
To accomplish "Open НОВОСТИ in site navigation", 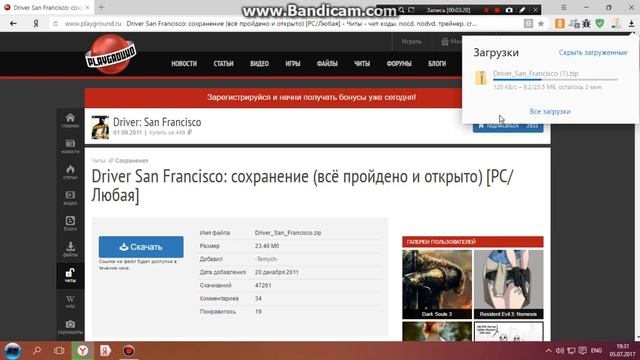I will tap(184, 64).
